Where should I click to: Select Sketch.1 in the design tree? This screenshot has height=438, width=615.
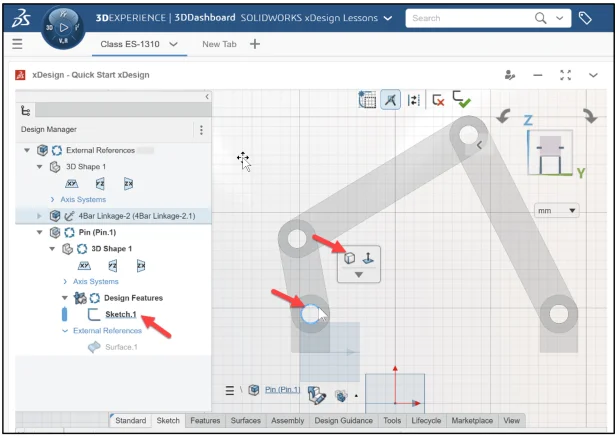[120, 314]
